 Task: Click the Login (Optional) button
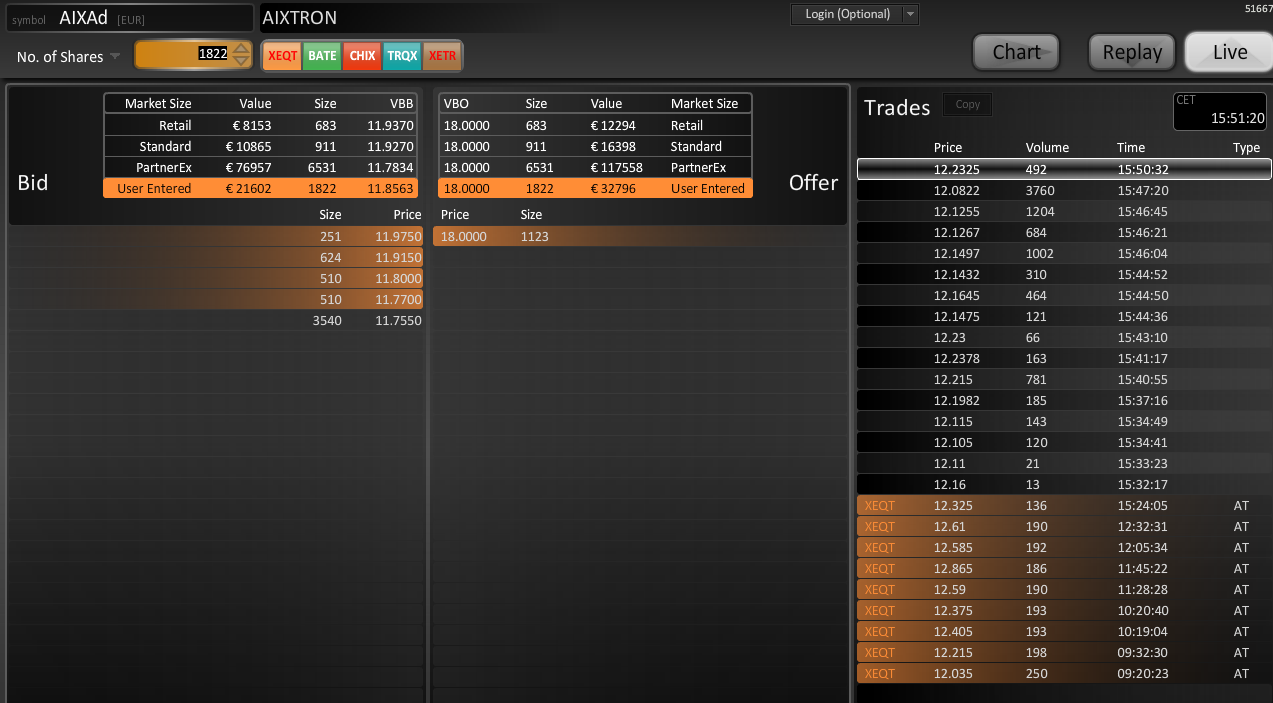coord(847,14)
